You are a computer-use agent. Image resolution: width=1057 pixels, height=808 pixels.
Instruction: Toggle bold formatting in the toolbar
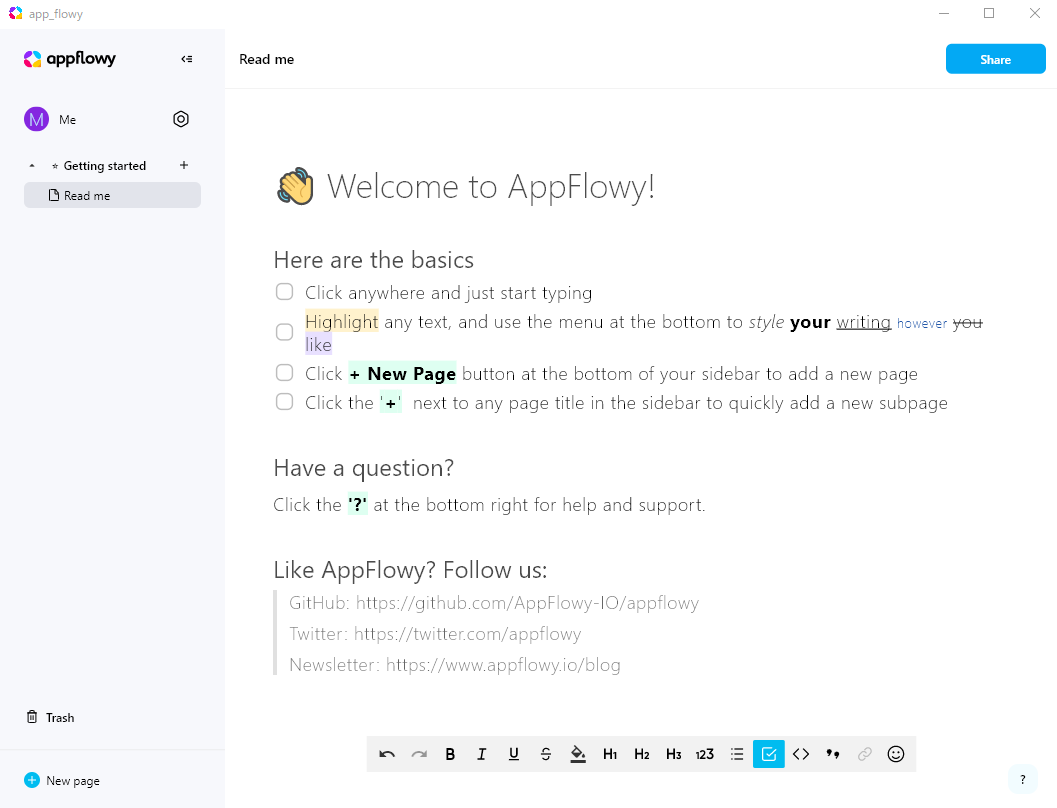[450, 754]
